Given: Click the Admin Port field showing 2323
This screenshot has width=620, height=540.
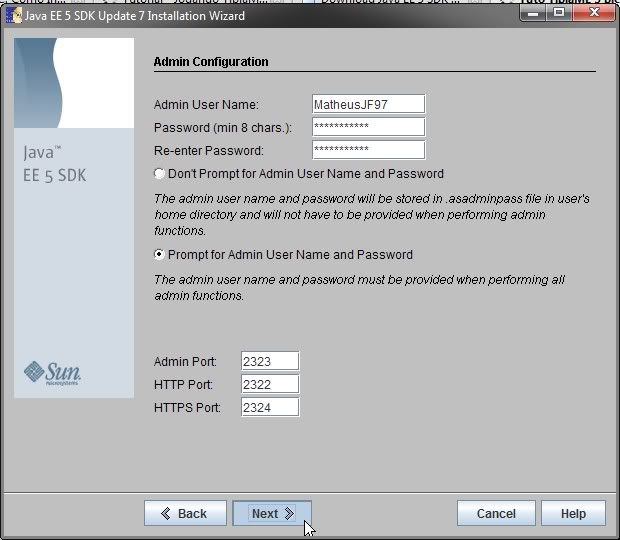Looking at the screenshot, I should click(x=270, y=361).
